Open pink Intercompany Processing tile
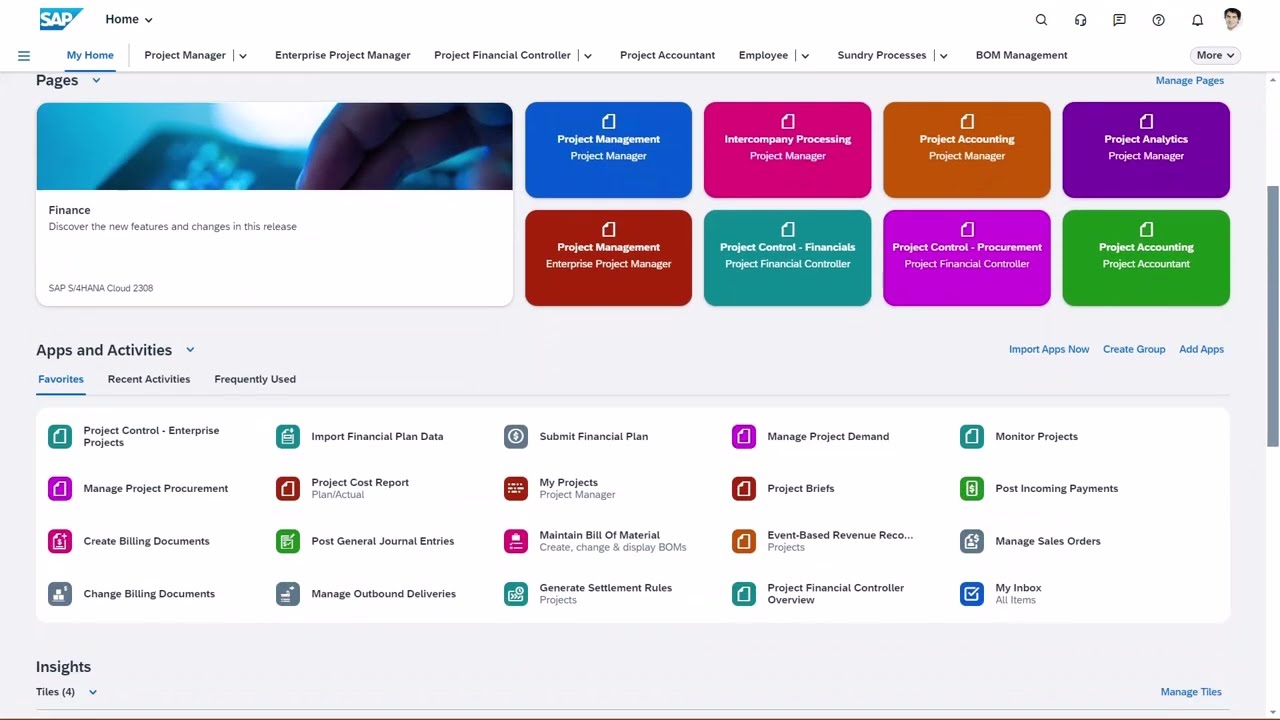Image resolution: width=1280 pixels, height=720 pixels. click(x=787, y=150)
